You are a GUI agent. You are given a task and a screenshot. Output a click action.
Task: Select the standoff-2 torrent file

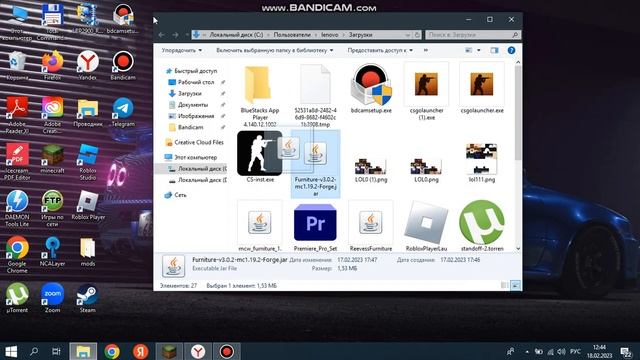point(482,226)
